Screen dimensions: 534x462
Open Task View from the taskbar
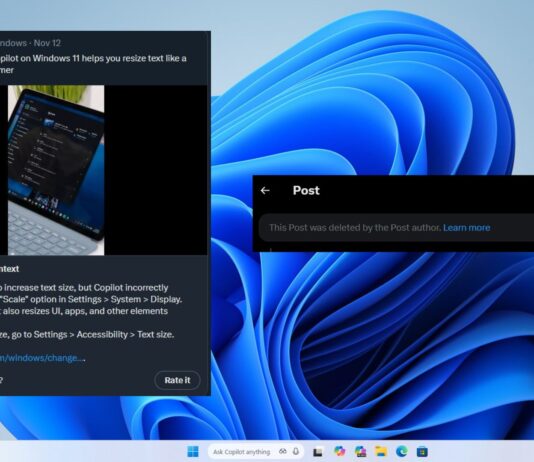(318, 452)
